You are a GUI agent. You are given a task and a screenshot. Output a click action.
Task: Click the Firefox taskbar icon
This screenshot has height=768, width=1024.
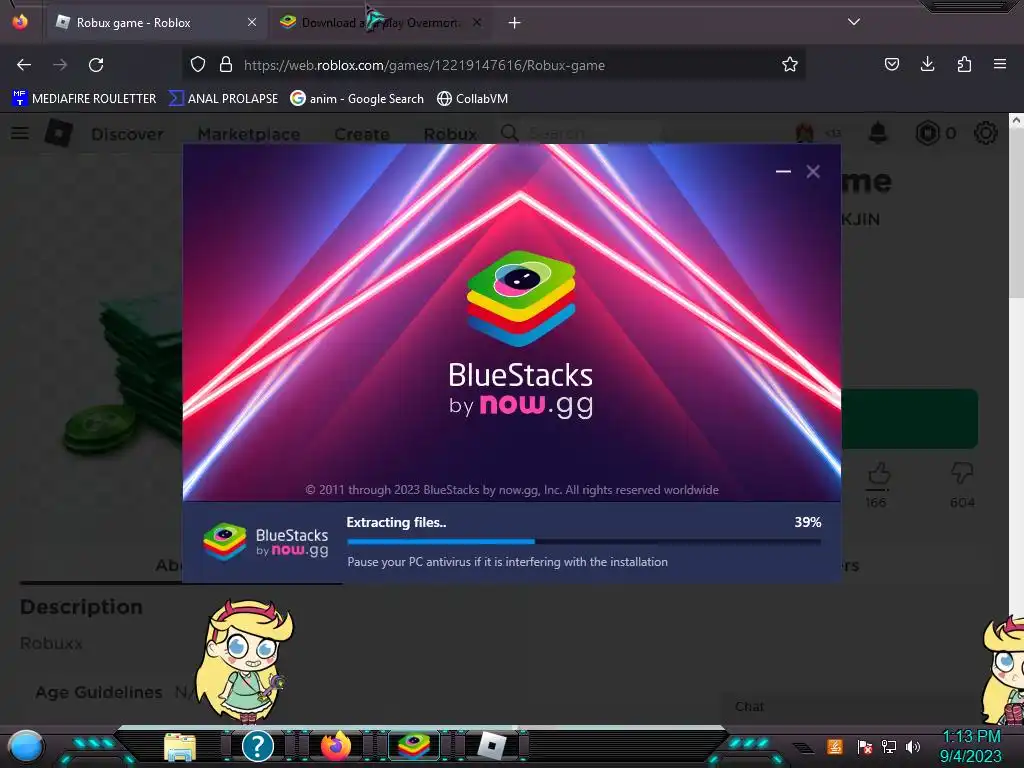click(336, 745)
